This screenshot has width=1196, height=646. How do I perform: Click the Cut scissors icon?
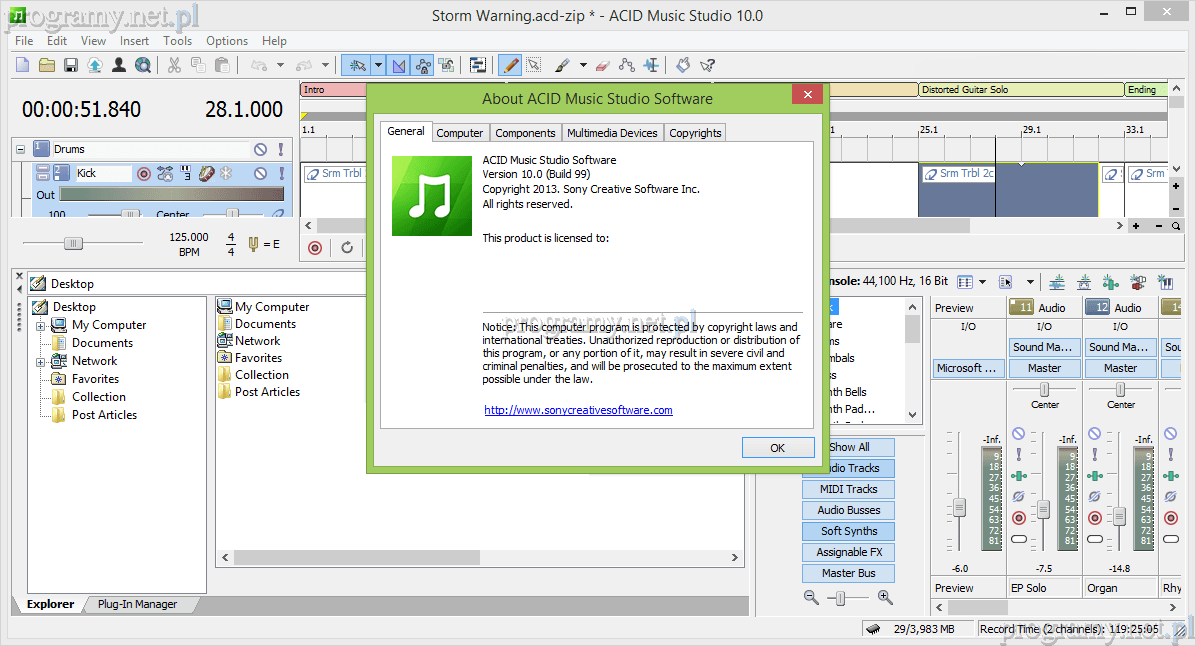click(173, 65)
